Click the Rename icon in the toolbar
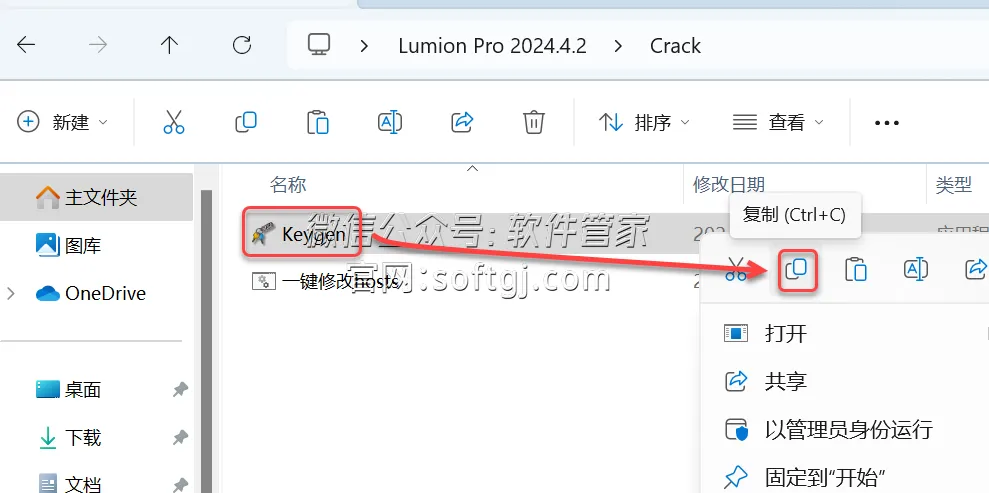The height and width of the screenshot is (493, 989). tap(390, 122)
